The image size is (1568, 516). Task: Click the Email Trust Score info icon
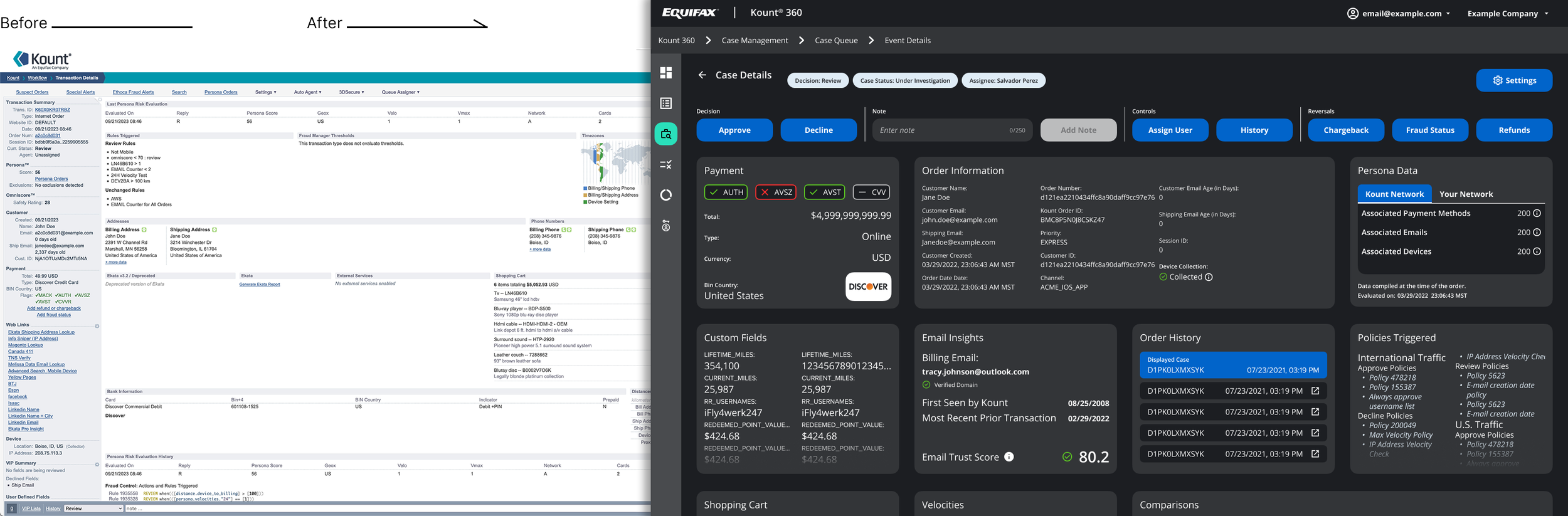click(1009, 456)
